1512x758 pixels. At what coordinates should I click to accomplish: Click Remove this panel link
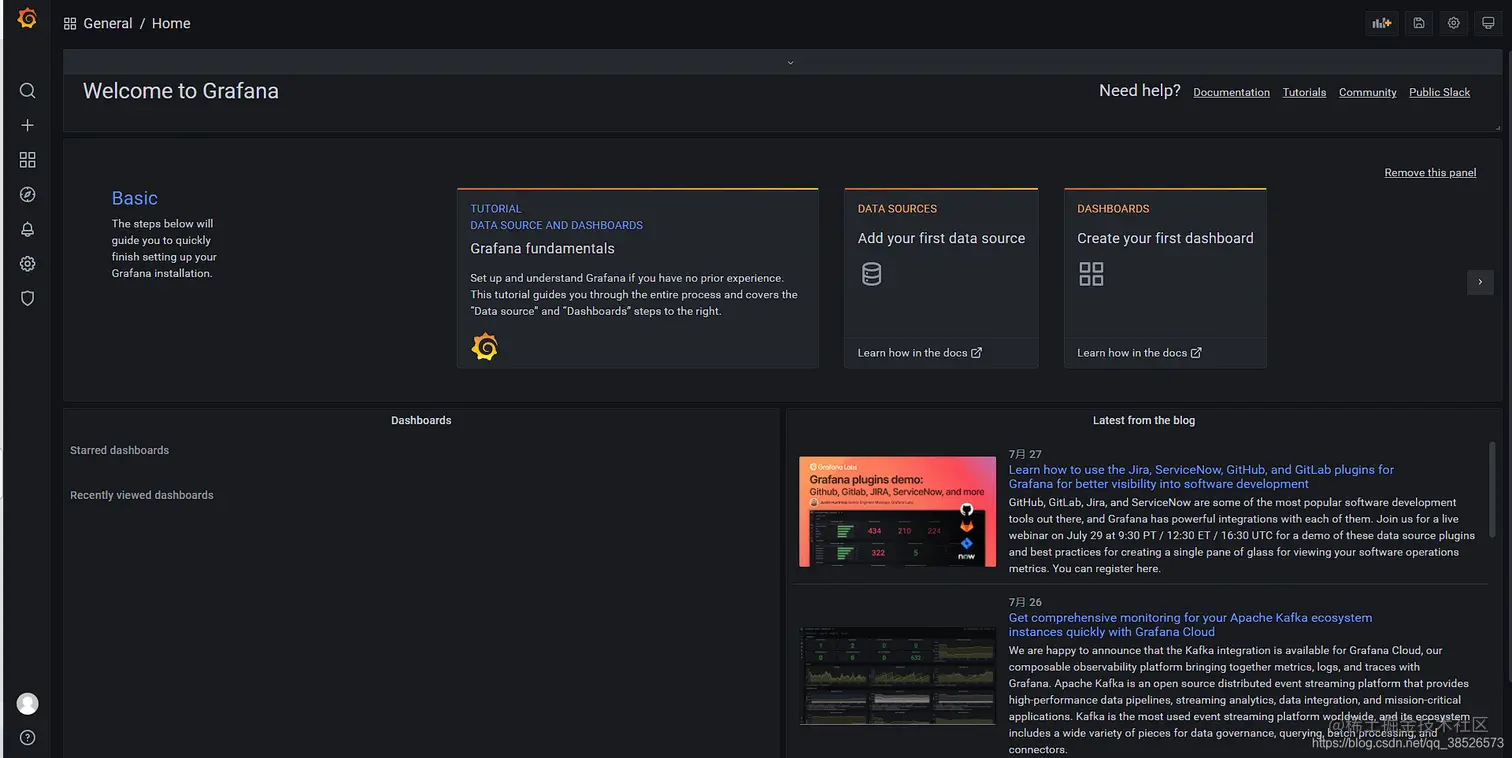(1430, 173)
